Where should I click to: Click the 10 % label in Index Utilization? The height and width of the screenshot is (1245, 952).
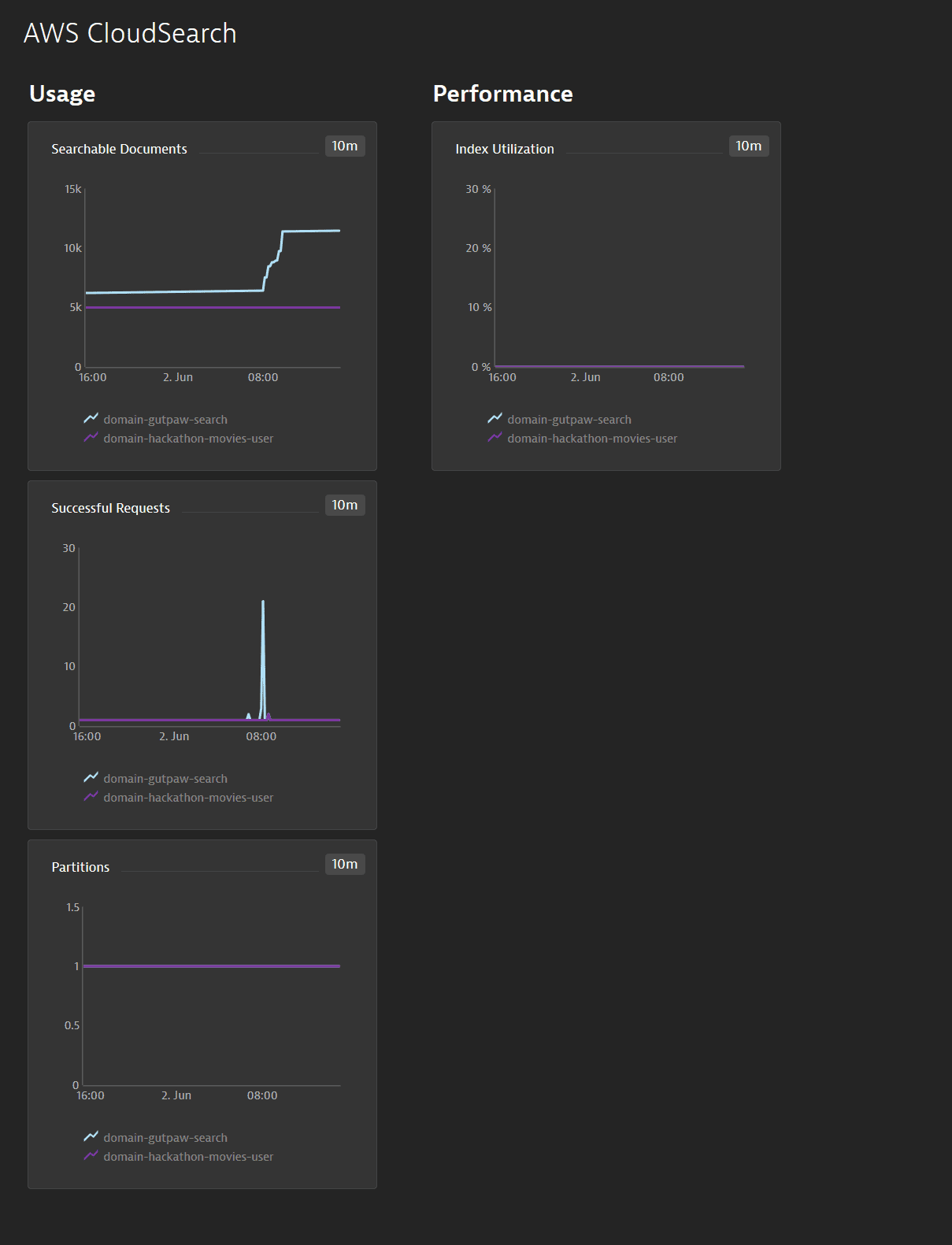point(480,307)
